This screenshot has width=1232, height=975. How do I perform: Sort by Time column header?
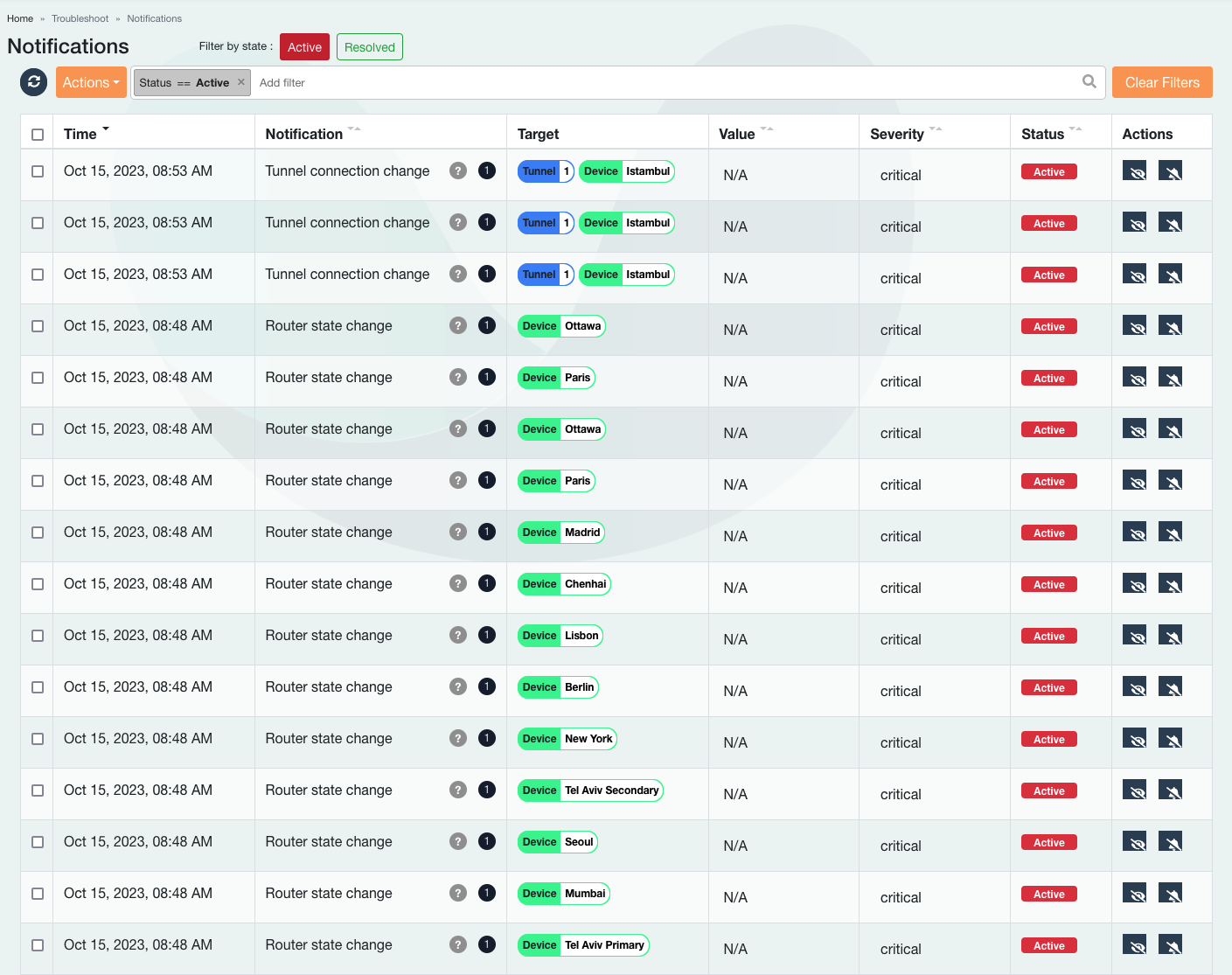pyautogui.click(x=80, y=134)
